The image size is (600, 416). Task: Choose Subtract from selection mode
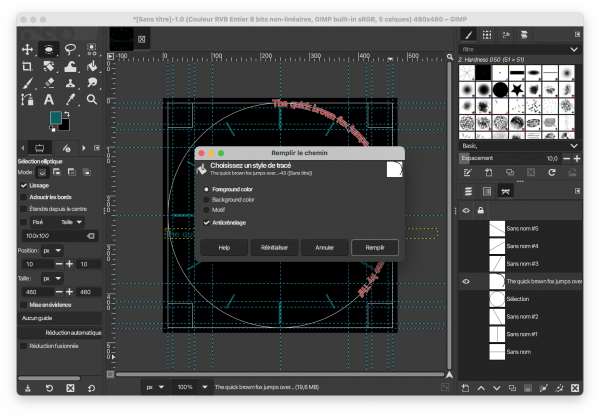[72, 172]
